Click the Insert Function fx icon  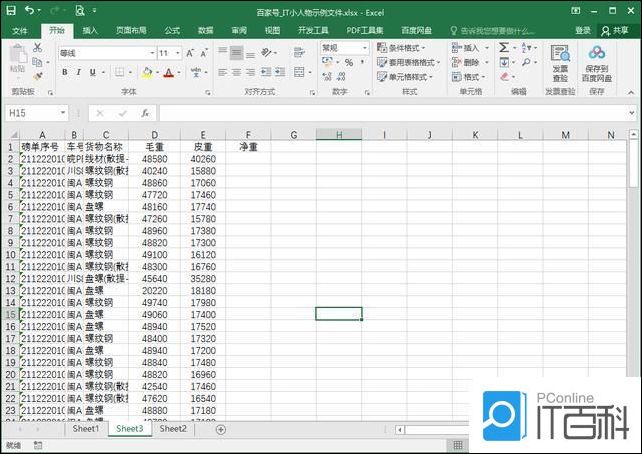[145, 113]
